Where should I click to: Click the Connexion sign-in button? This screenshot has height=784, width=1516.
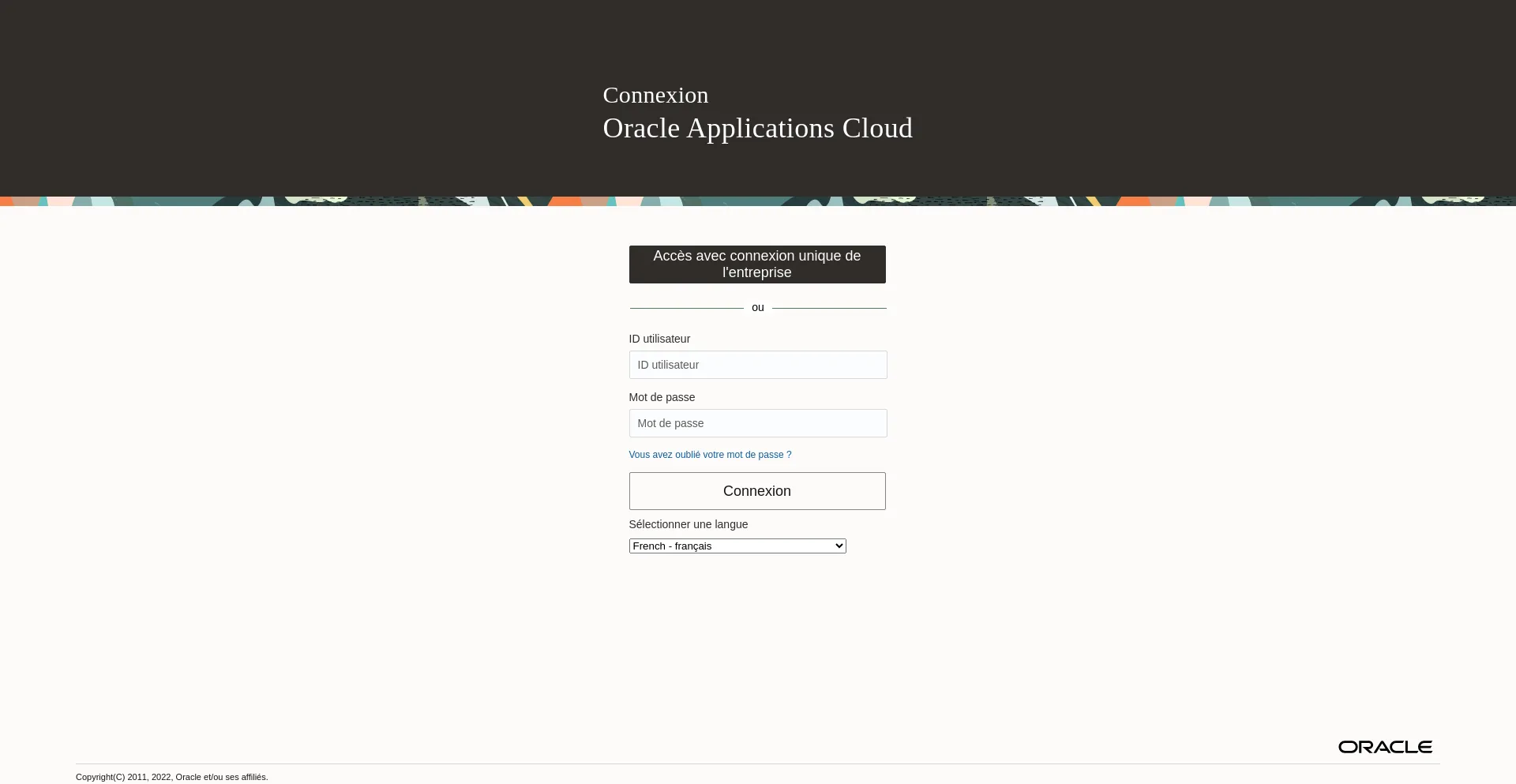(x=756, y=490)
